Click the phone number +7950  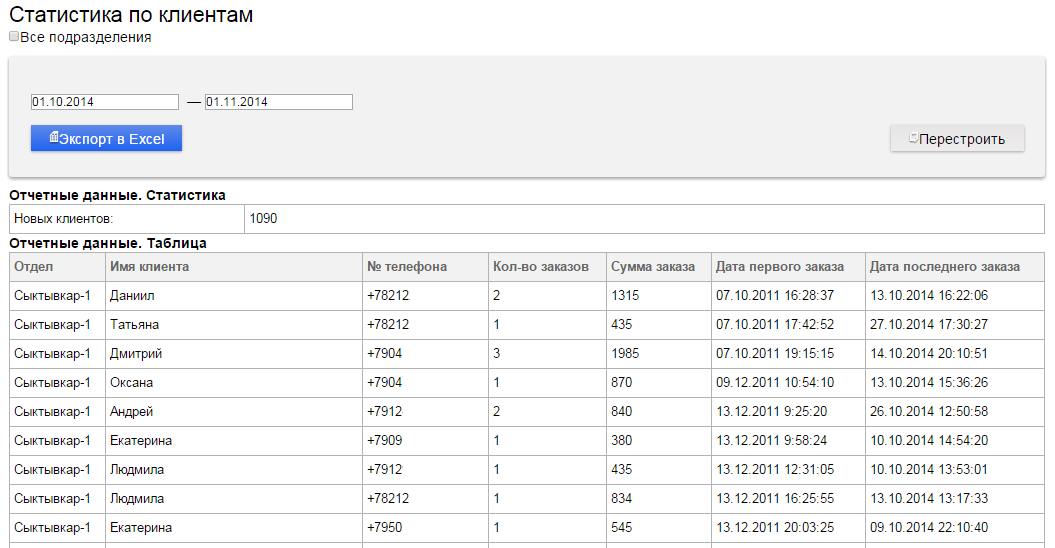tap(385, 527)
